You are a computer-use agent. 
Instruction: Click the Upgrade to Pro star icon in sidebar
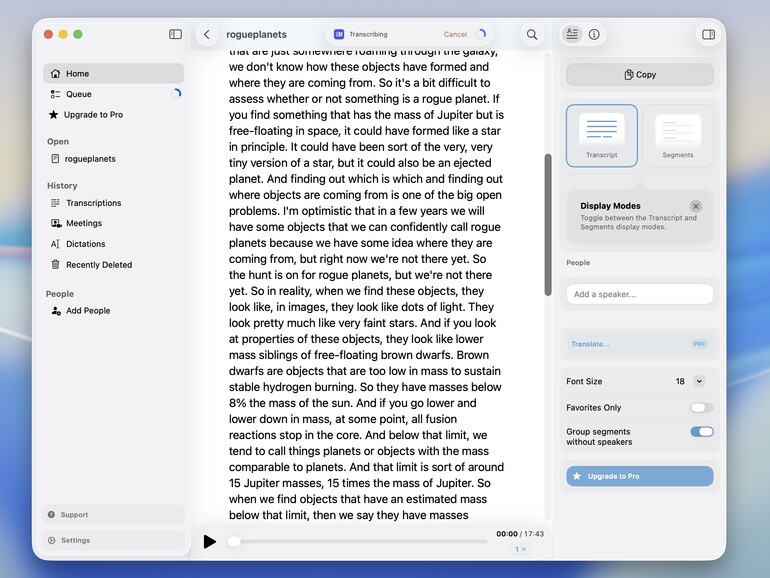click(x=54, y=114)
